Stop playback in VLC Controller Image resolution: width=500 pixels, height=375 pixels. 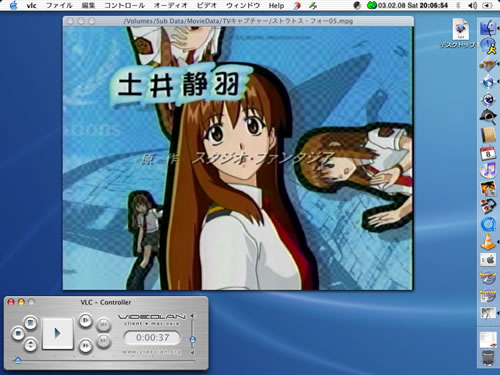tap(18, 333)
